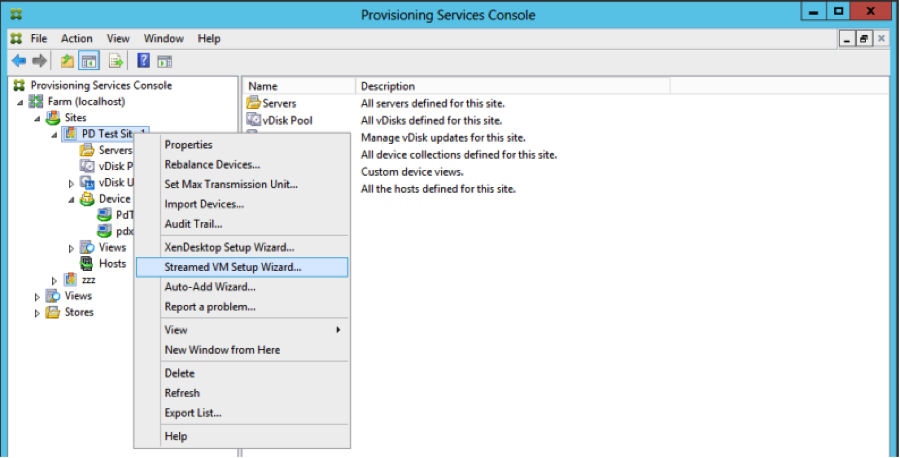The image size is (900, 458).
Task: Click the Forward arrow in the toolbar
Action: tap(39, 61)
